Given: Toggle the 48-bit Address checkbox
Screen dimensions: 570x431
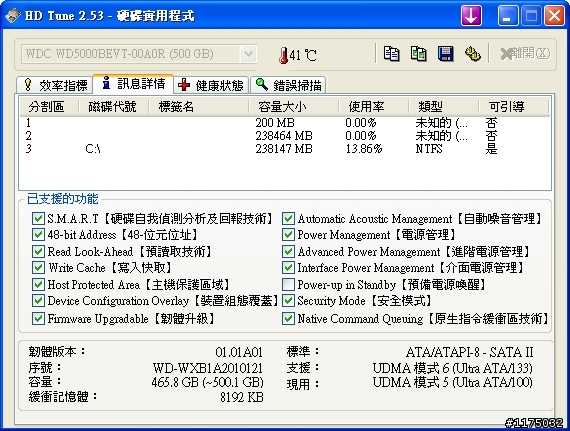Looking at the screenshot, I should 38,235.
